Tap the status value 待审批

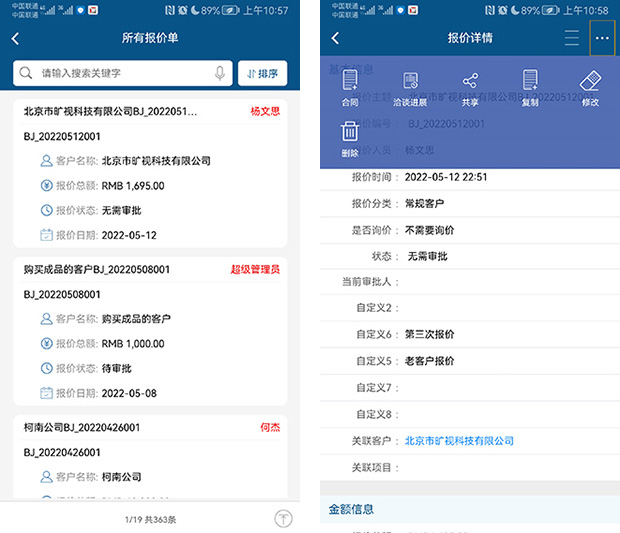click(x=117, y=369)
